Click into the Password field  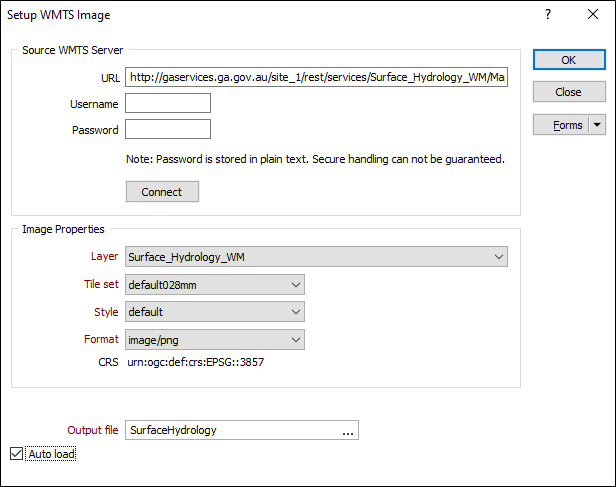(168, 129)
